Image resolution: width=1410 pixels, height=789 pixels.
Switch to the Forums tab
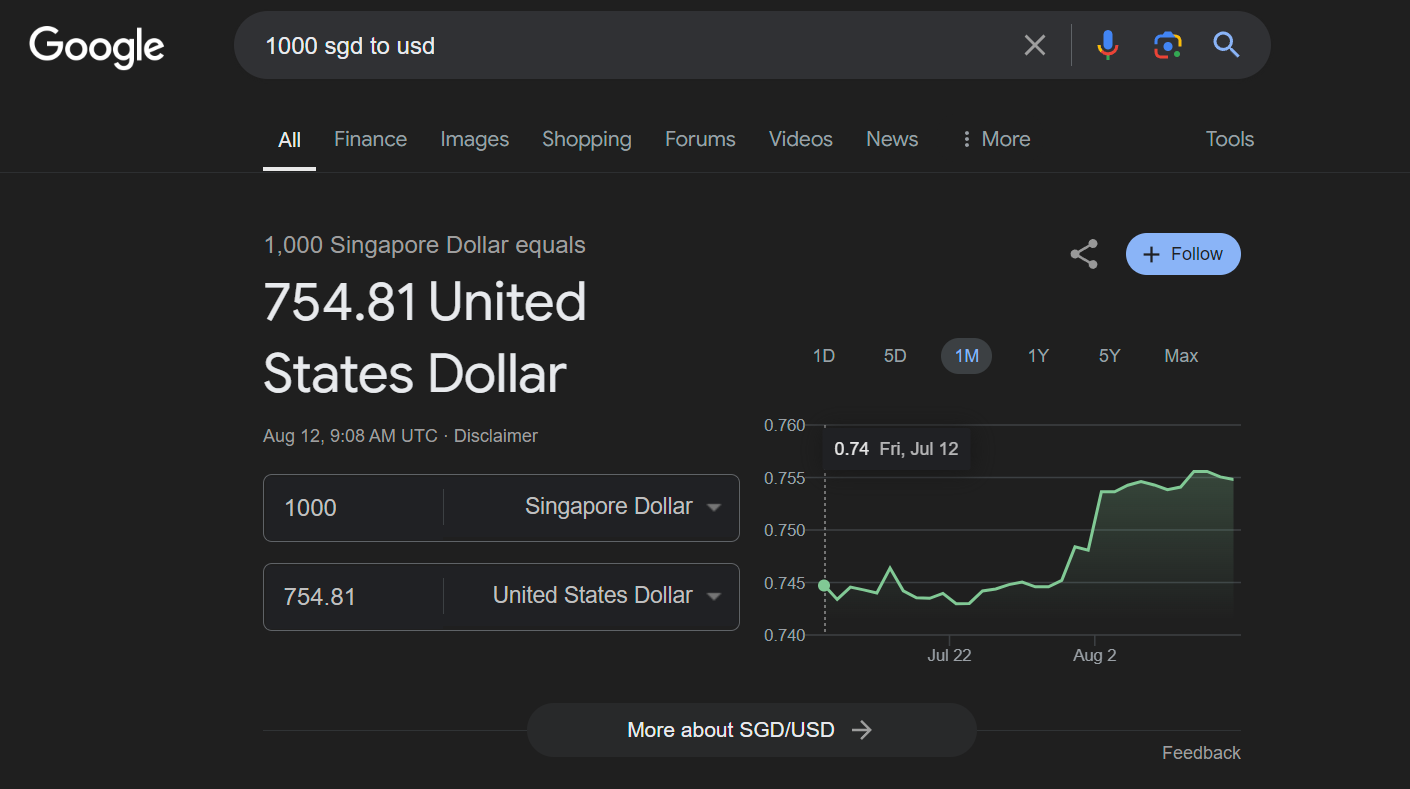(x=700, y=139)
